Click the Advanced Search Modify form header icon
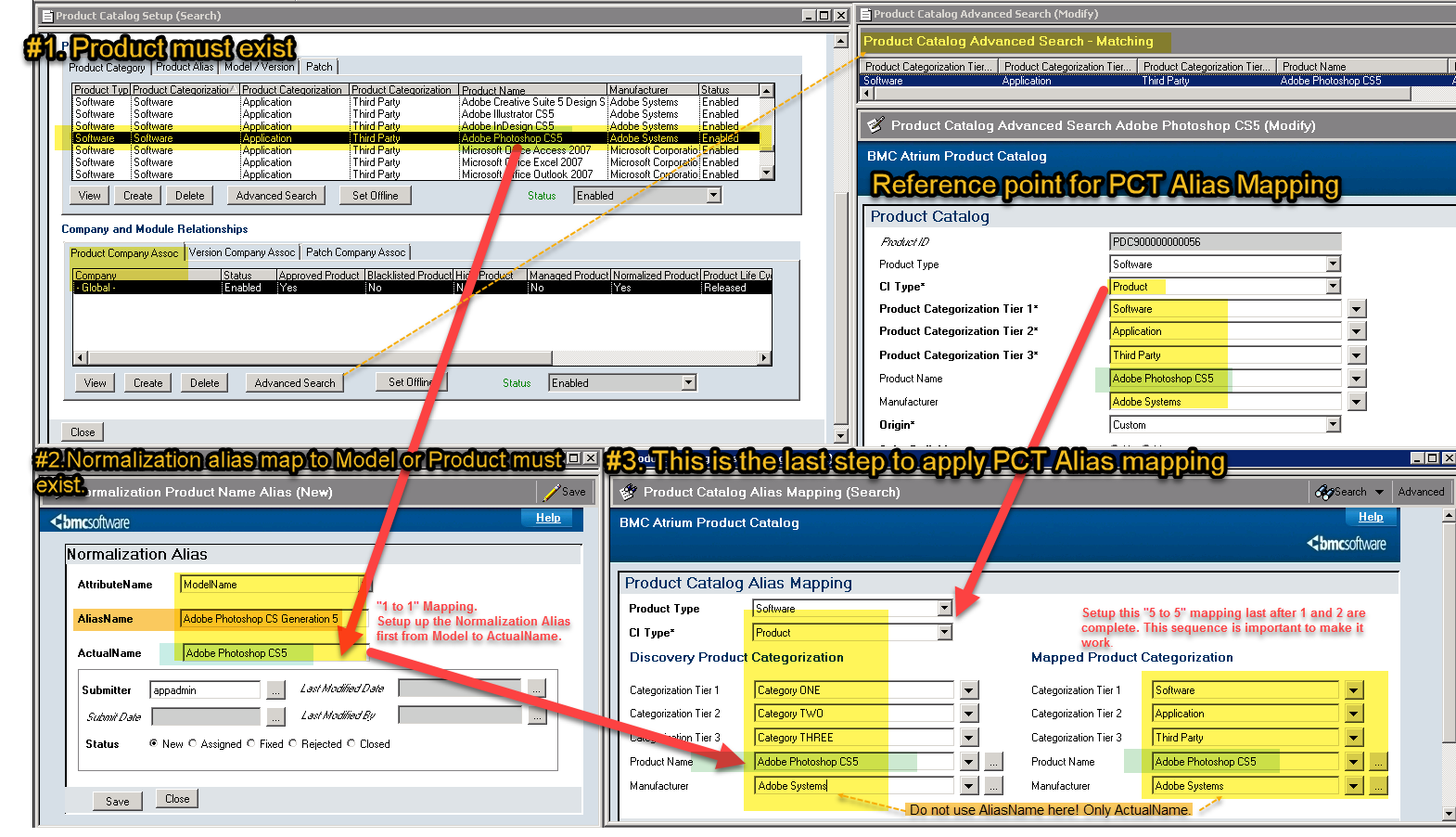 [874, 125]
